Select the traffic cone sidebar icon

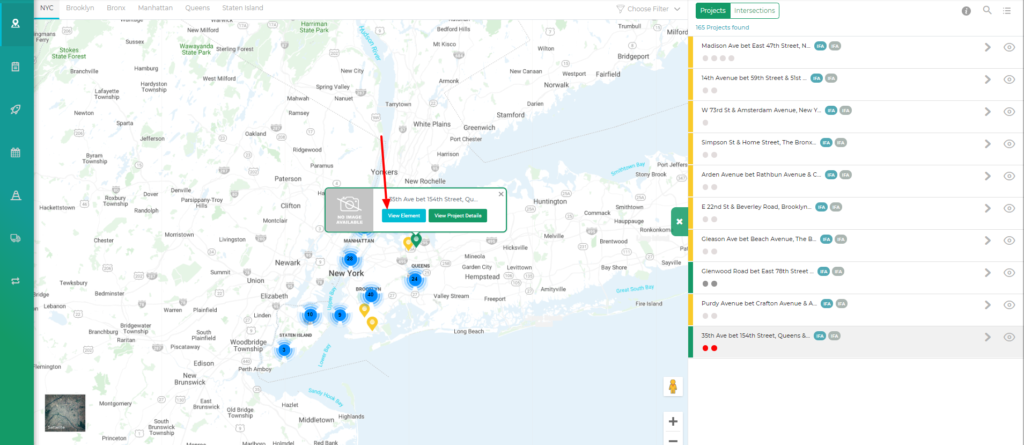16,196
